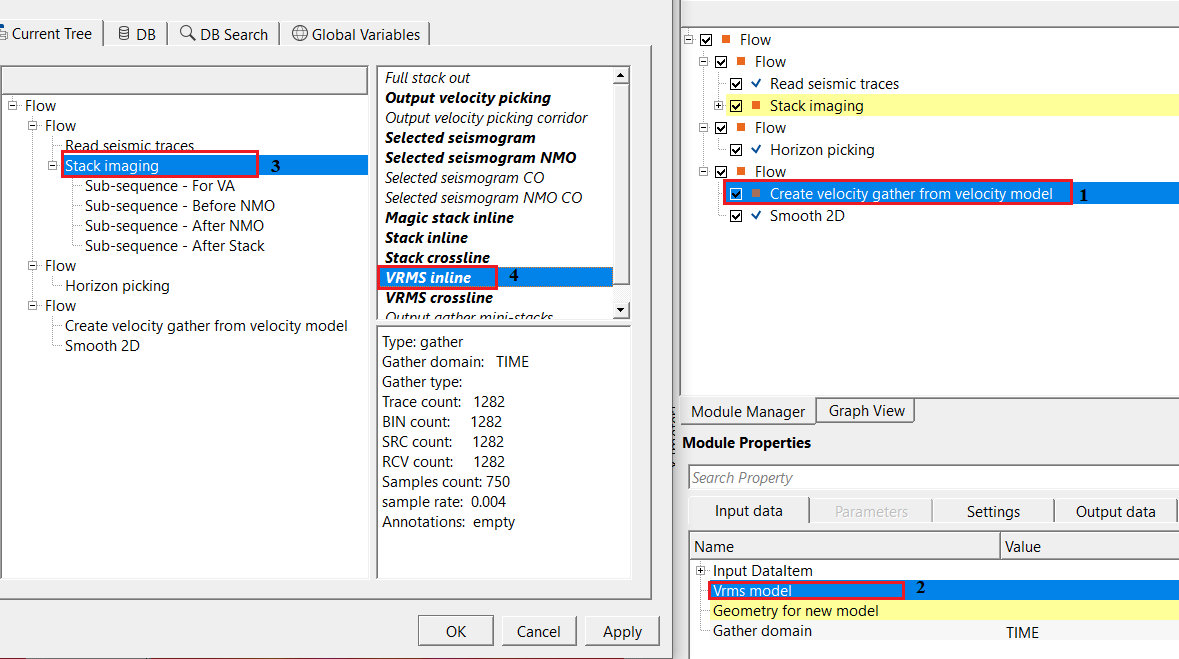Collapse the Stack imaging node in left tree
1179x659 pixels.
click(x=53, y=166)
